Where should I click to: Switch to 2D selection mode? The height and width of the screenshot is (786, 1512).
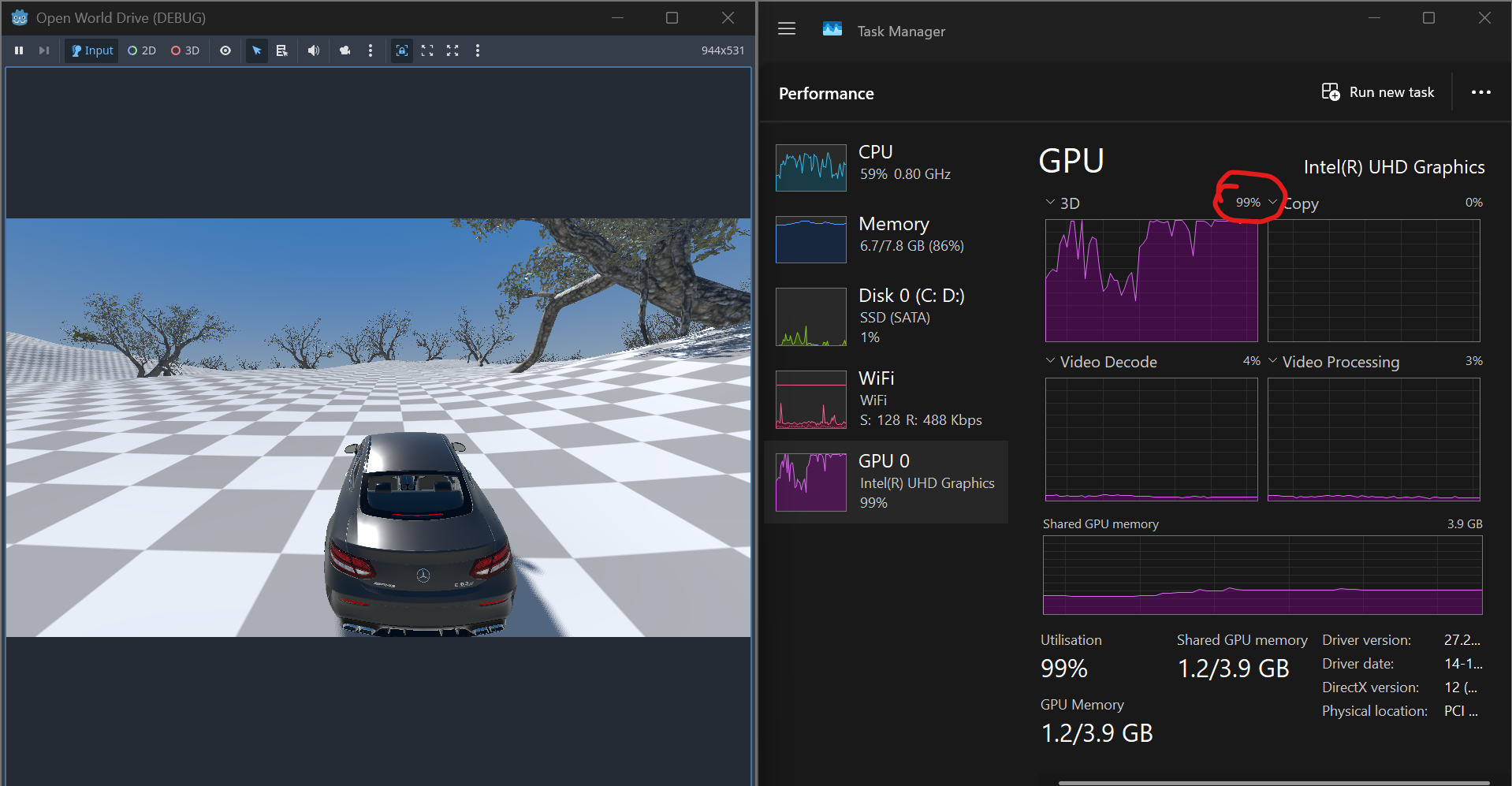pos(142,50)
